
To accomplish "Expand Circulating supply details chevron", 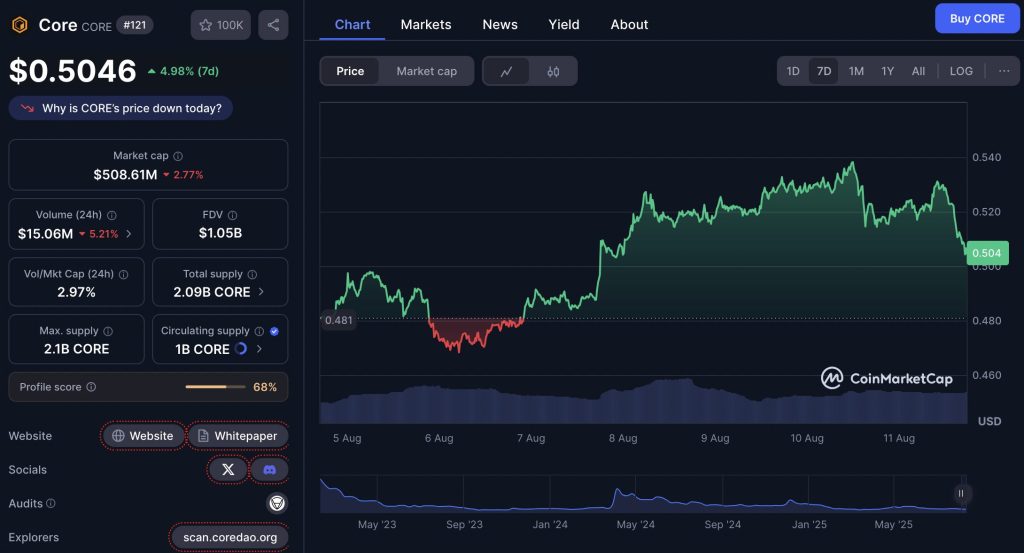I will pyautogui.click(x=259, y=349).
